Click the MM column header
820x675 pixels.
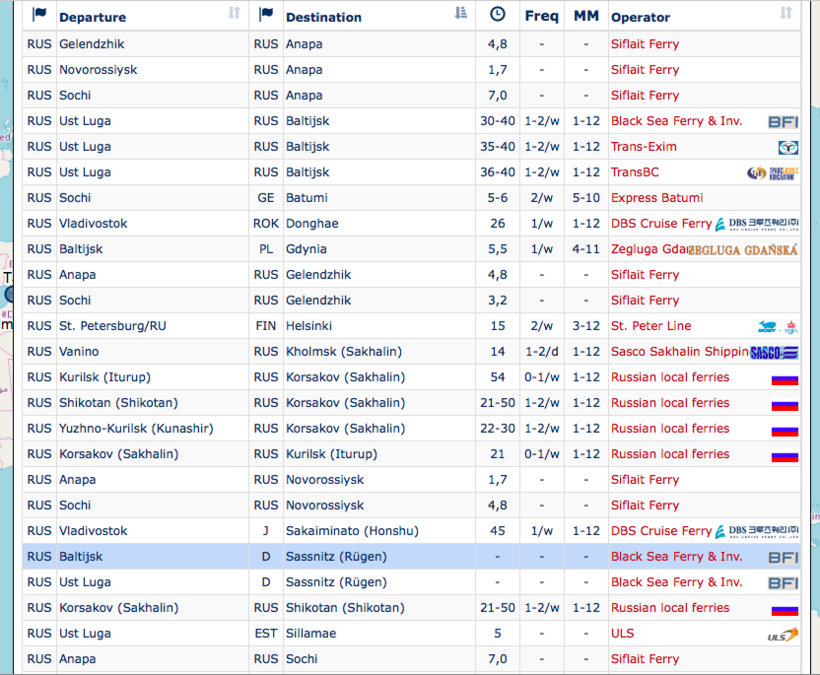[586, 16]
